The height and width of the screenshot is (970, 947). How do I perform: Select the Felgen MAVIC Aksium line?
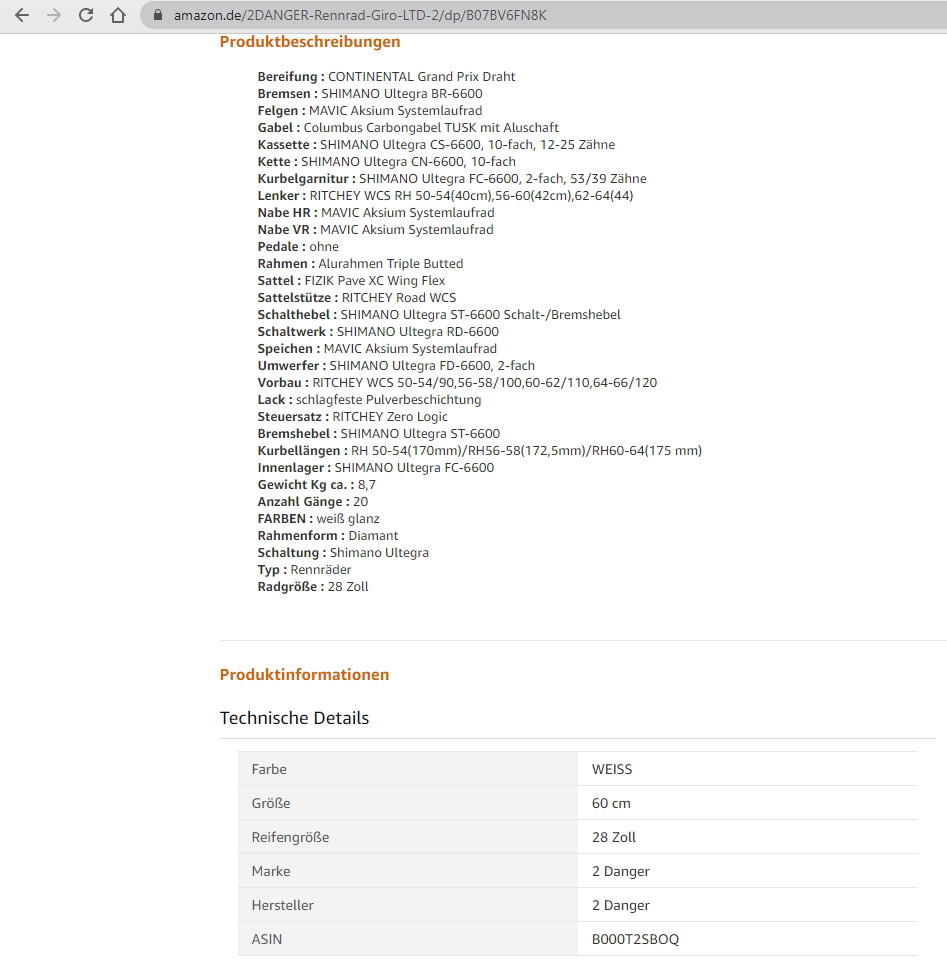pyautogui.click(x=370, y=111)
